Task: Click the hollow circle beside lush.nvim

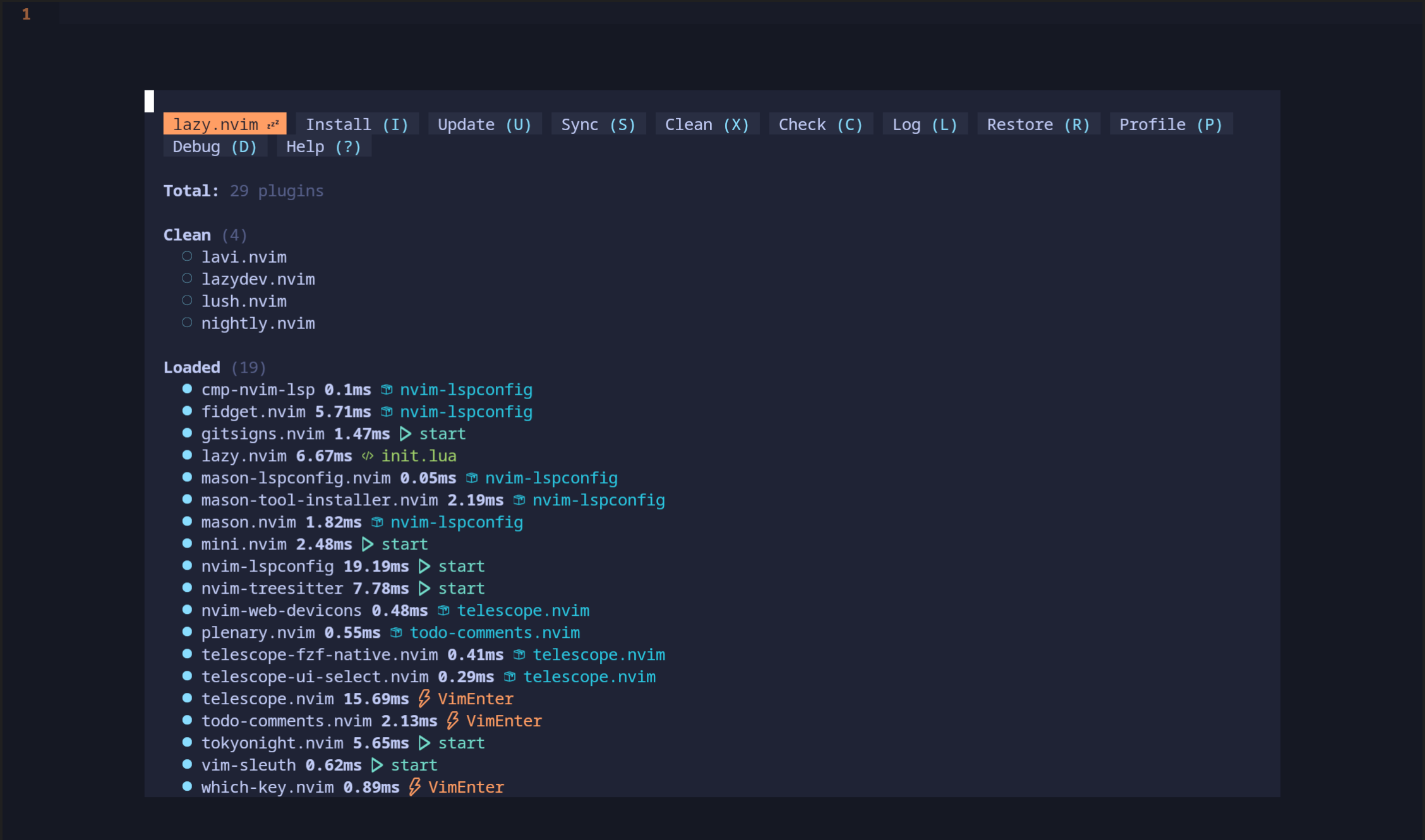Action: 187,301
